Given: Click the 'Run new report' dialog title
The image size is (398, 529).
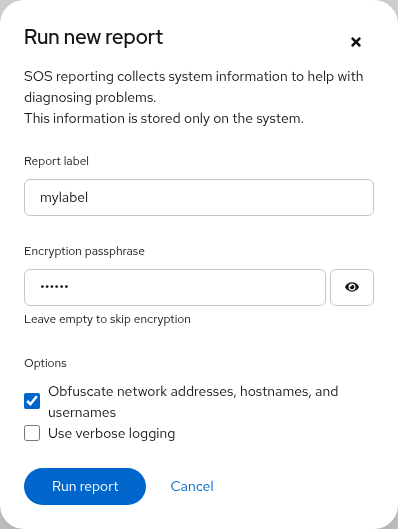Looking at the screenshot, I should [94, 37].
